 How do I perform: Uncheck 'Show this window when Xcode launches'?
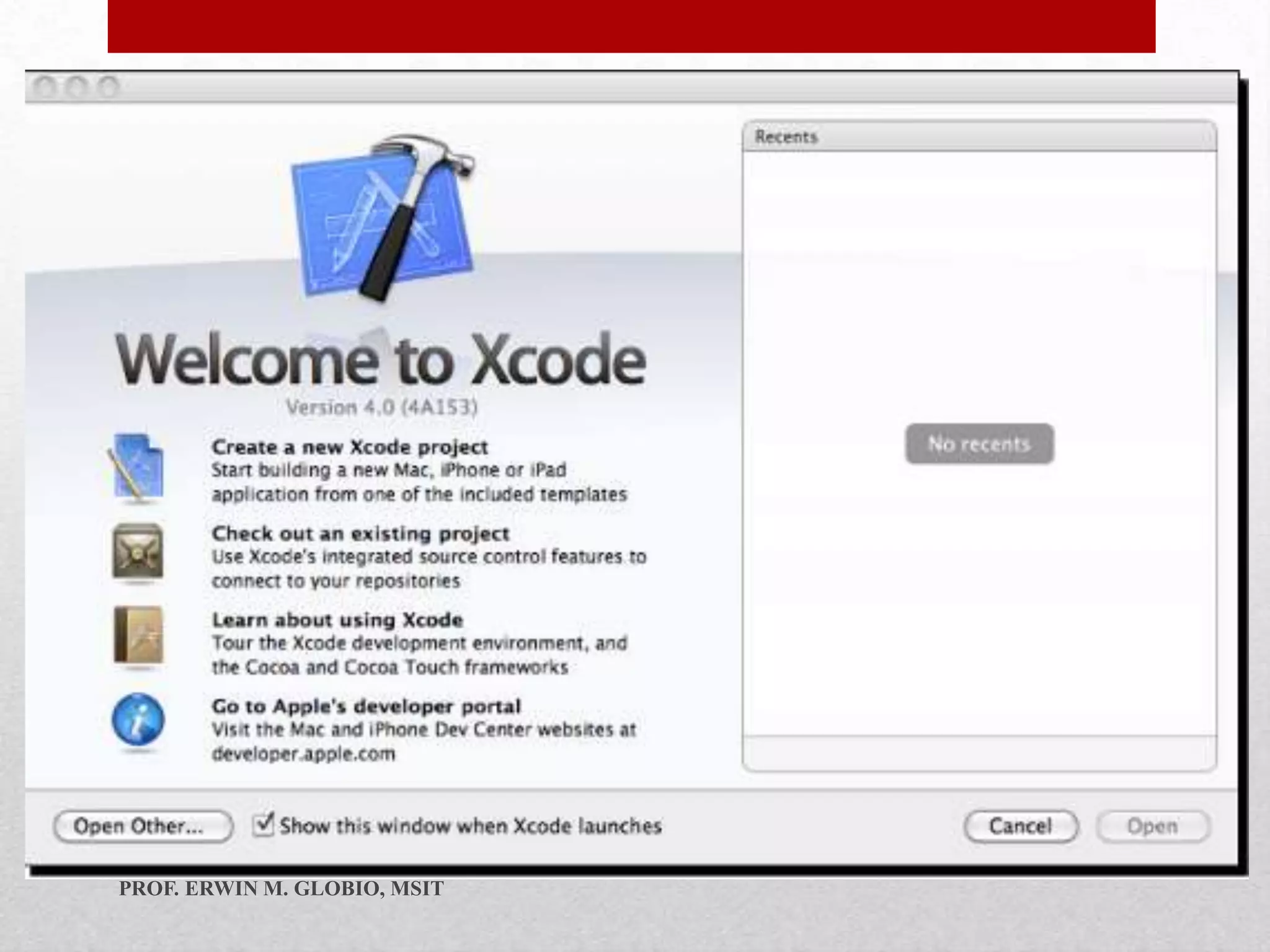(264, 825)
